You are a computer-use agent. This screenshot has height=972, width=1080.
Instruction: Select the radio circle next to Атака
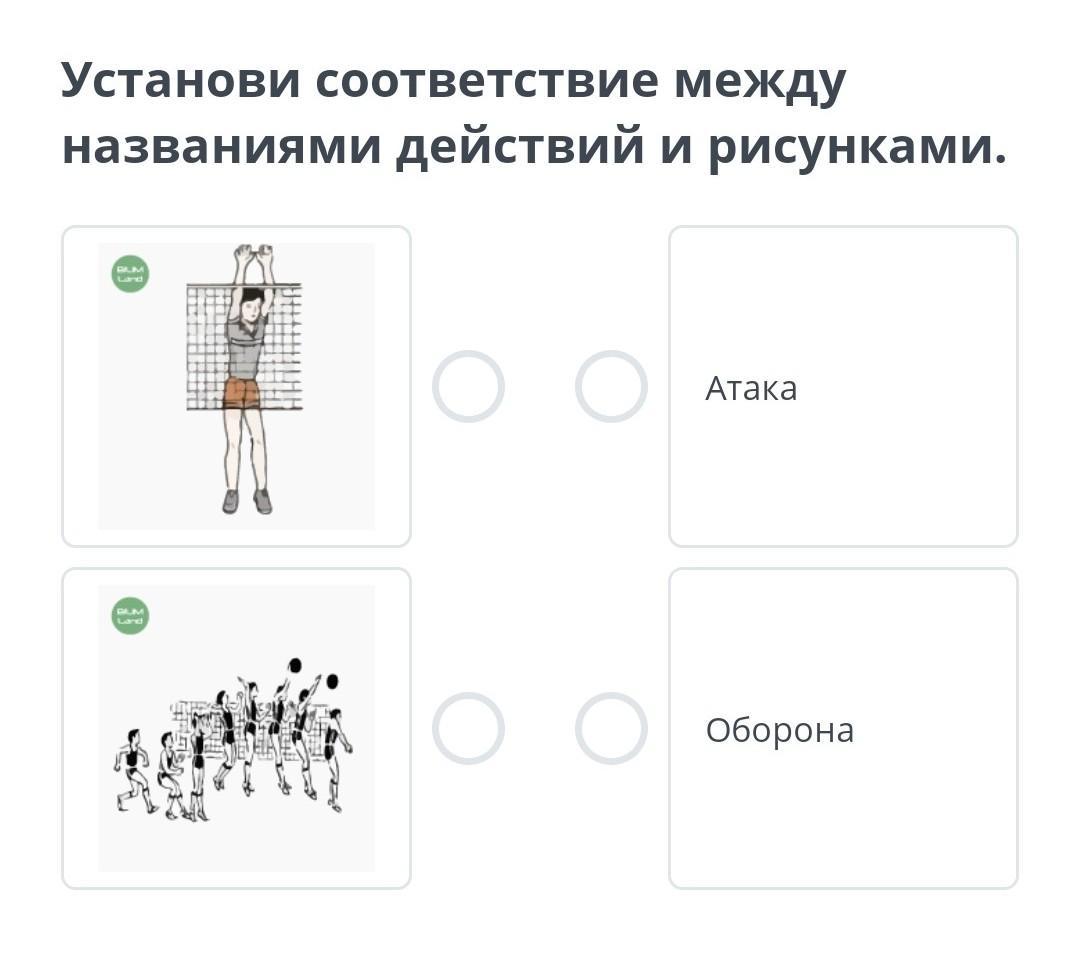(611, 386)
